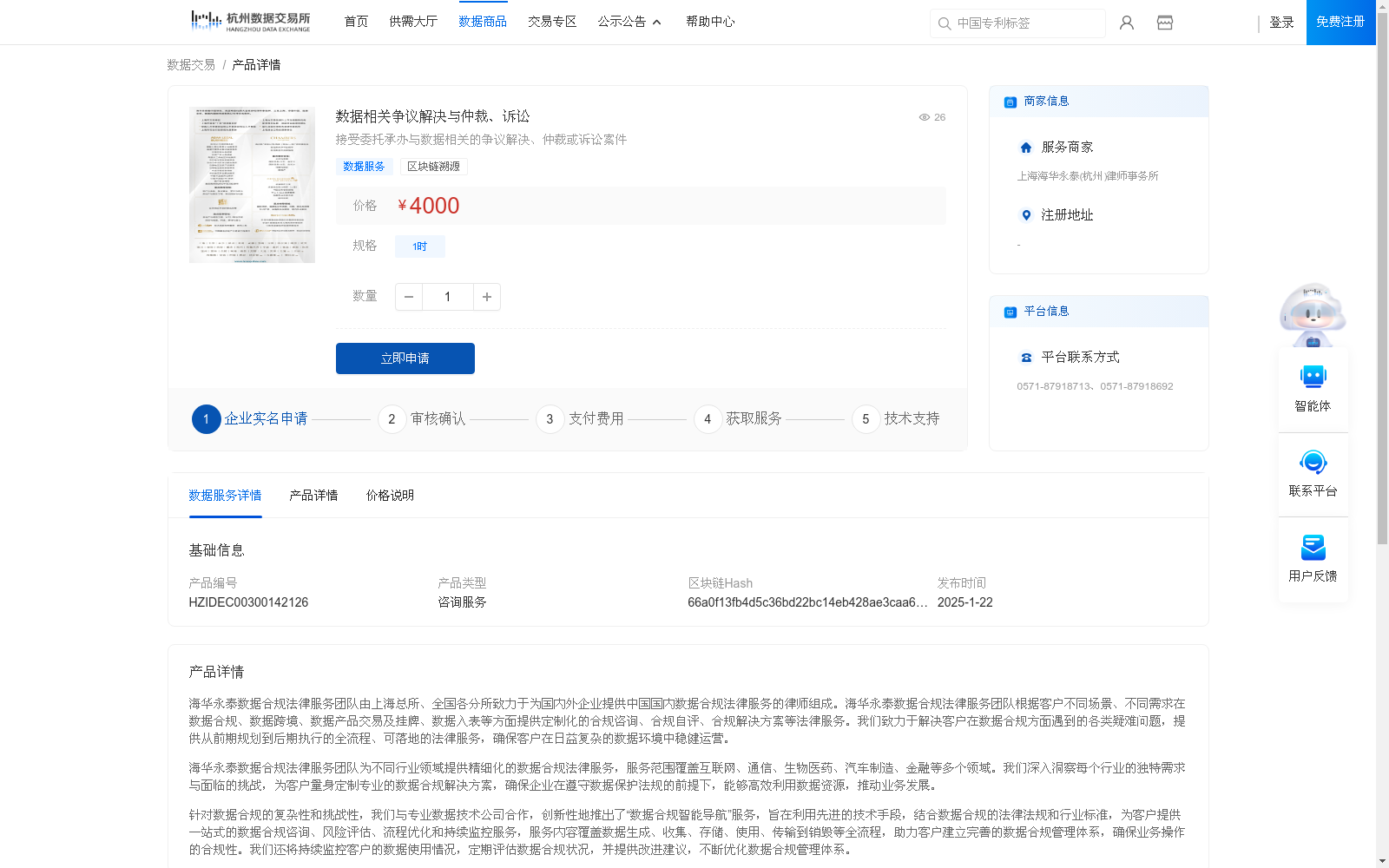Viewport: 1389px width, 868px height.
Task: Switch to 数据服务详情 tab
Action: click(225, 496)
